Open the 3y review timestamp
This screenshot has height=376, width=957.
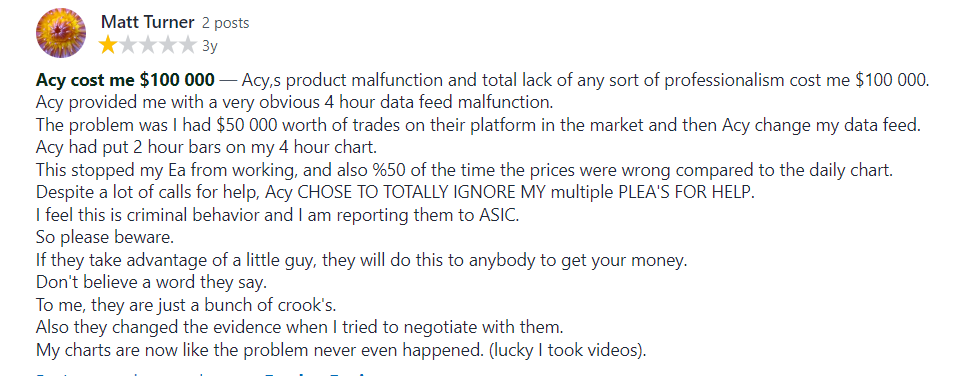[x=209, y=46]
